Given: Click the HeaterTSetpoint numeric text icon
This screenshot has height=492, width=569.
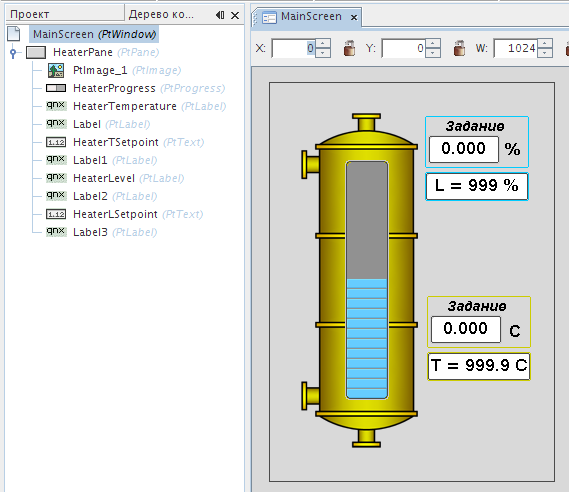Looking at the screenshot, I should (56, 142).
